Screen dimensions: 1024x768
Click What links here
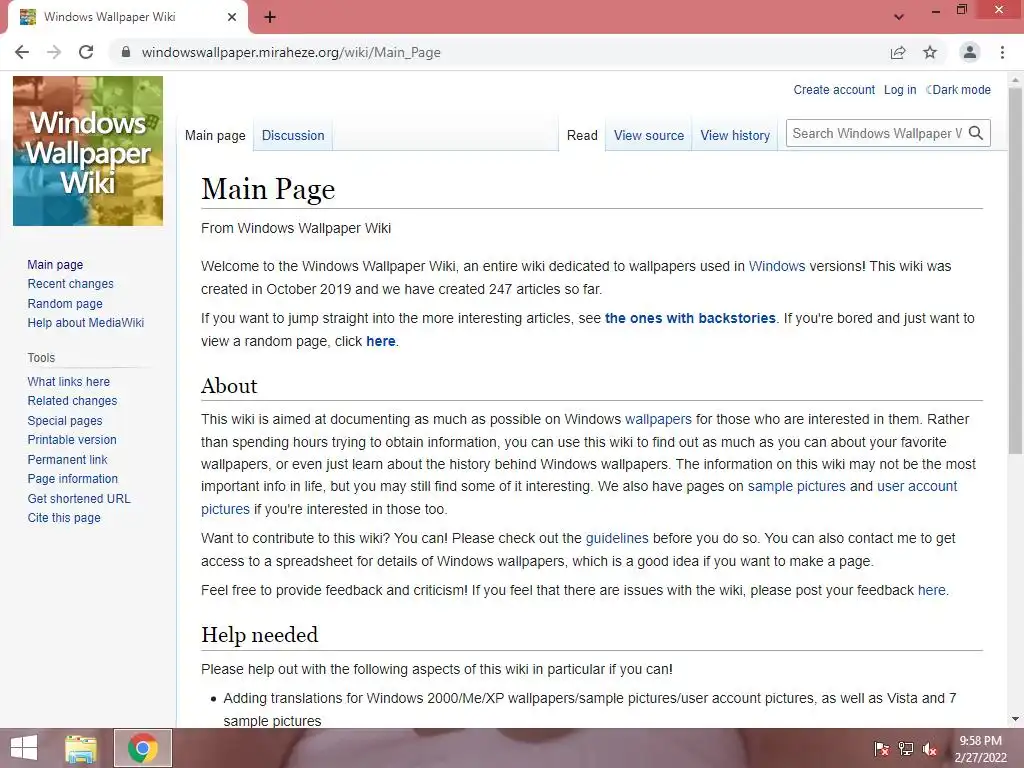click(x=69, y=381)
